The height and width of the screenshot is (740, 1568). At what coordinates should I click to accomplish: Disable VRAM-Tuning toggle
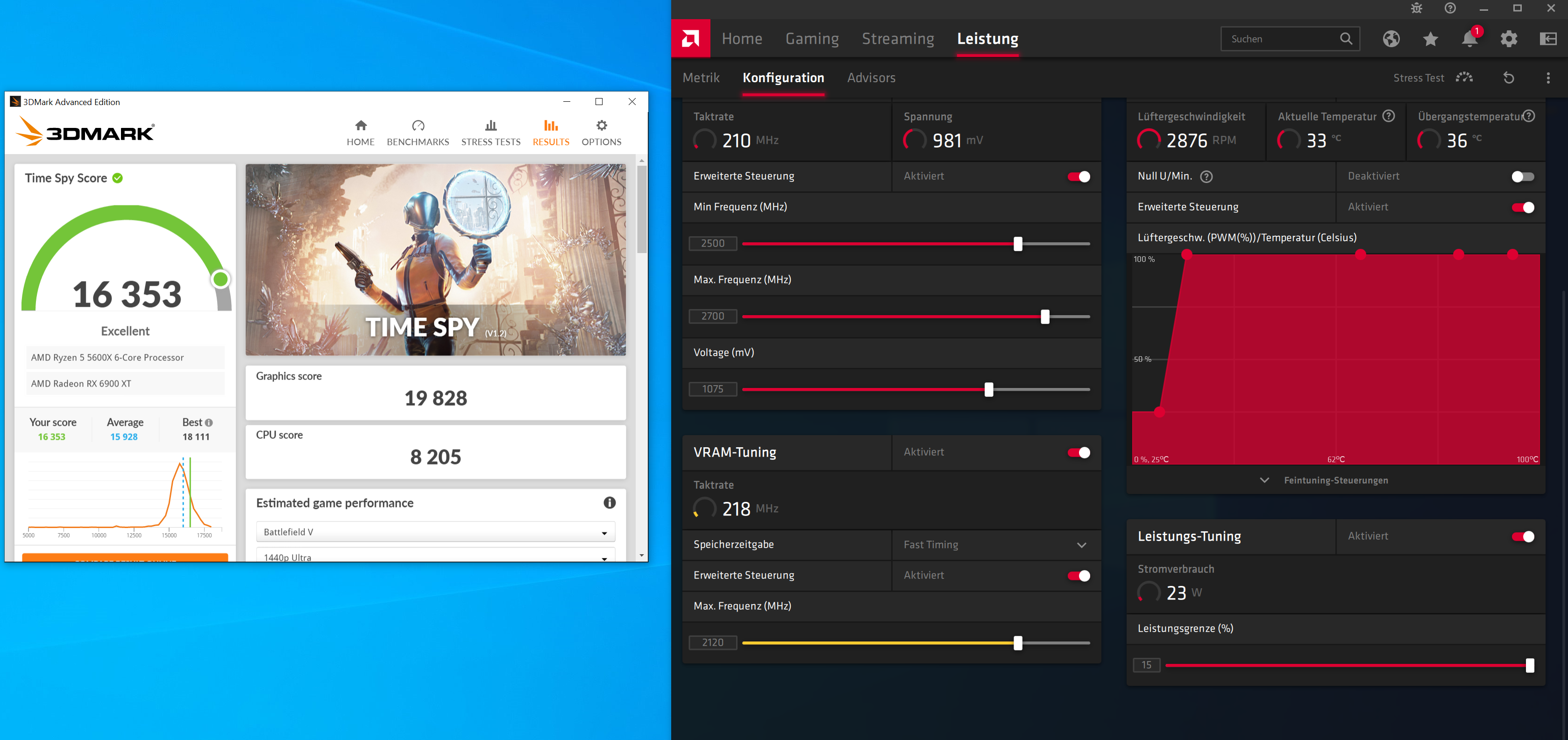click(x=1078, y=452)
